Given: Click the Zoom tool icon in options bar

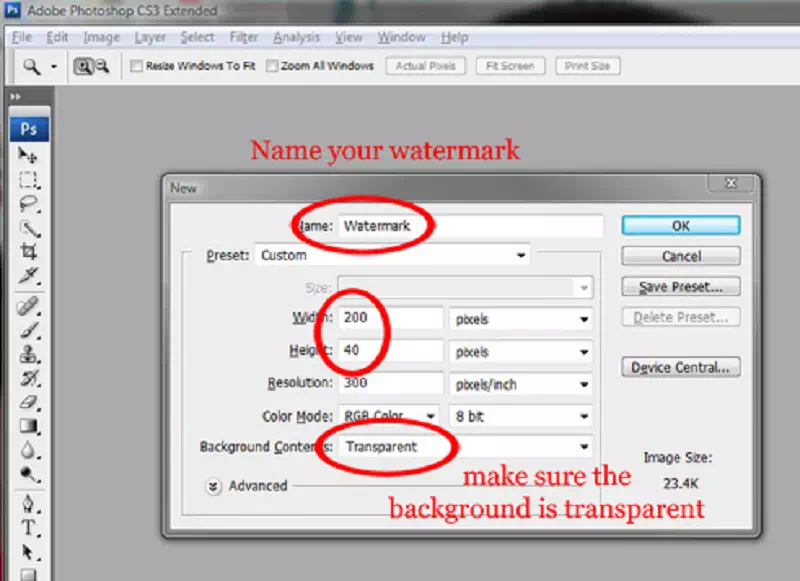Looking at the screenshot, I should pos(31,66).
